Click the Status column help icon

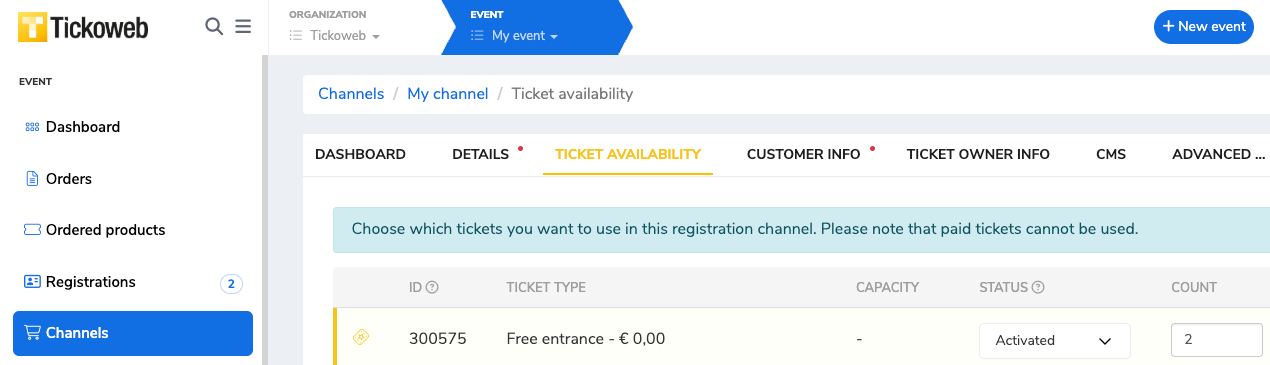1038,287
